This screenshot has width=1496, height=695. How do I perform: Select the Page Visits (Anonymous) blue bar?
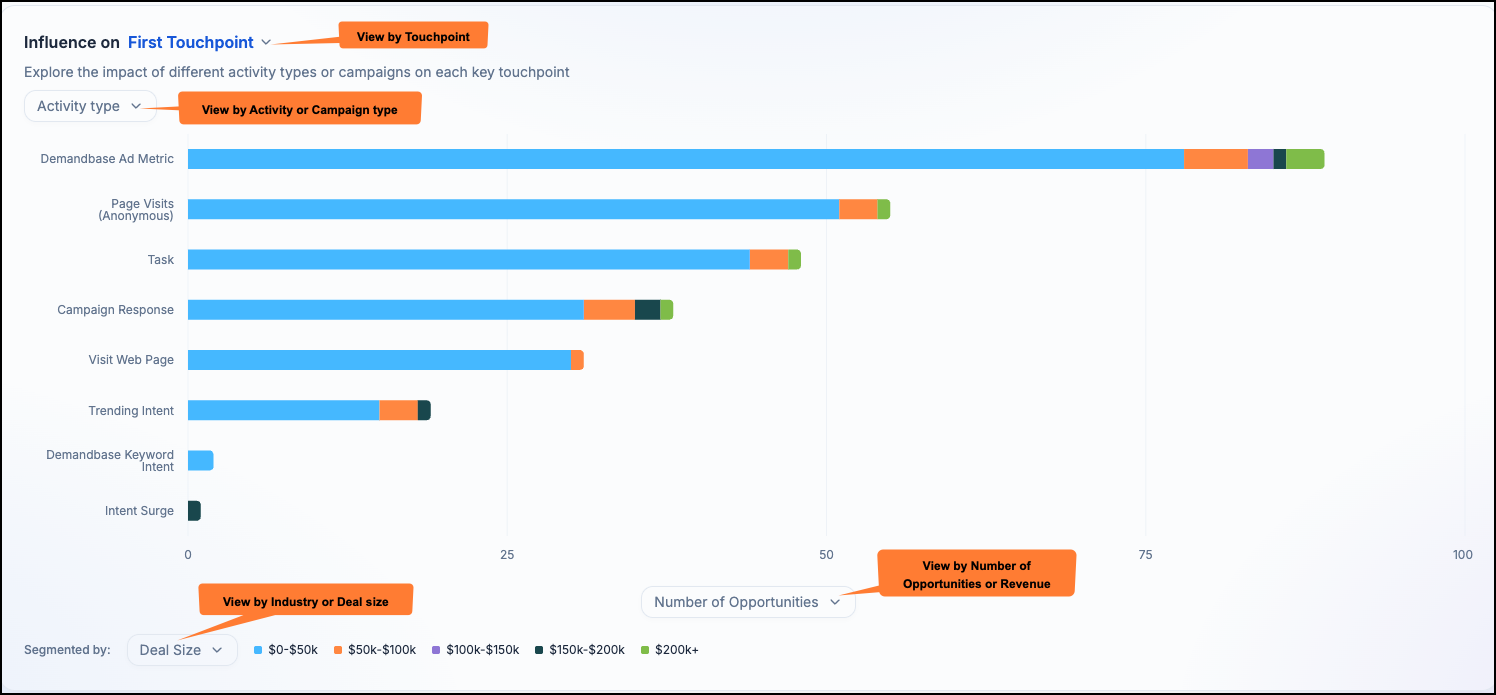point(513,209)
